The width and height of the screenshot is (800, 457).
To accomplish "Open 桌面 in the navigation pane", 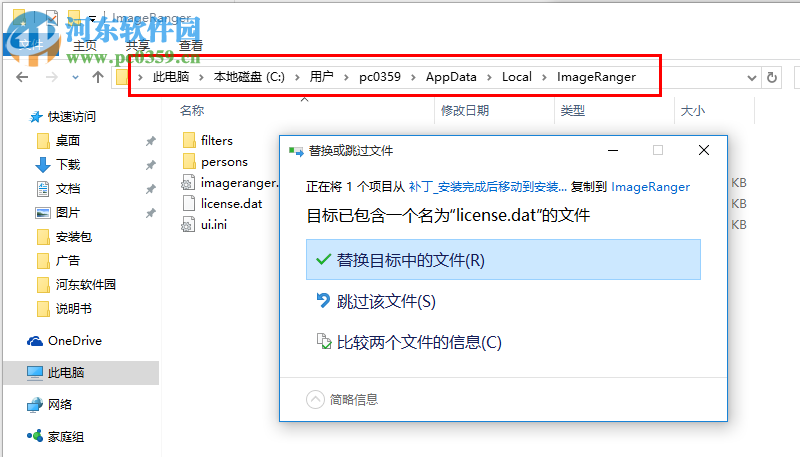I will (x=68, y=141).
